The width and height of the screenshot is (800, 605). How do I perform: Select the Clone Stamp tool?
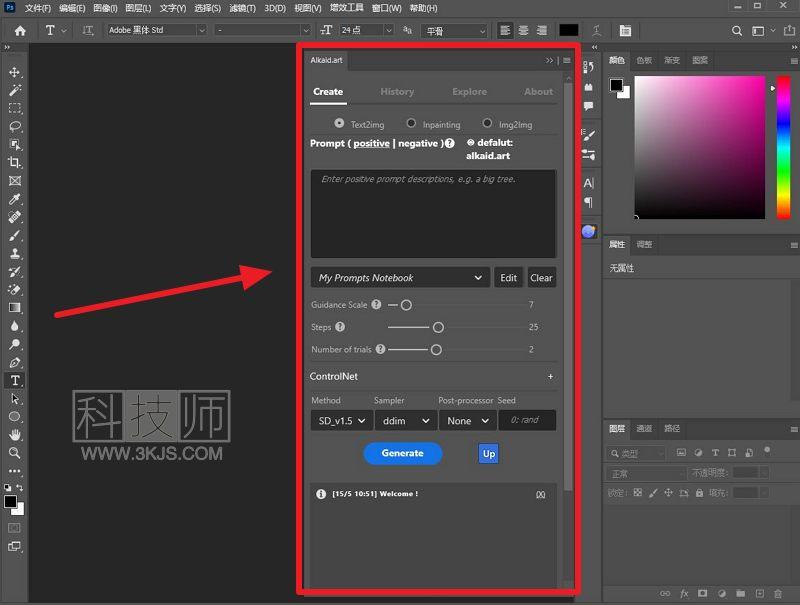point(14,254)
